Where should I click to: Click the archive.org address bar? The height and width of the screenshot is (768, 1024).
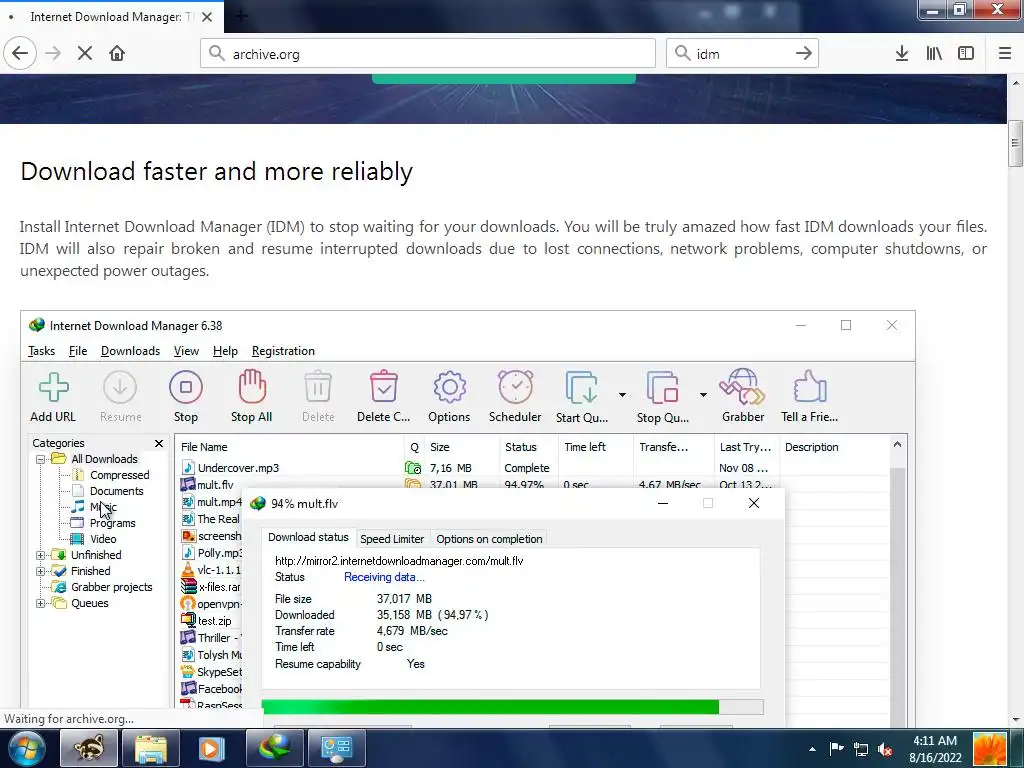click(x=428, y=54)
